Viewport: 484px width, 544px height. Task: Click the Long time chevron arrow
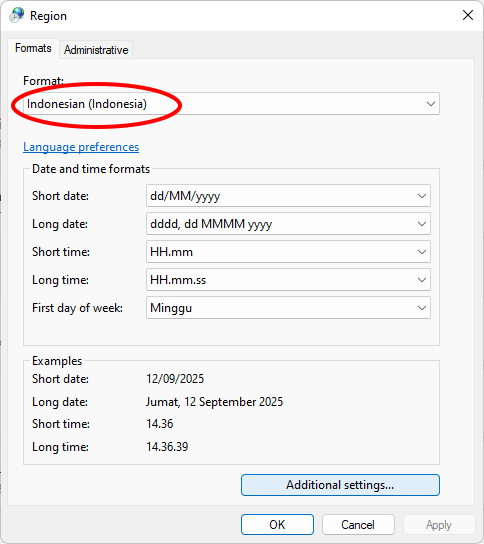(422, 280)
